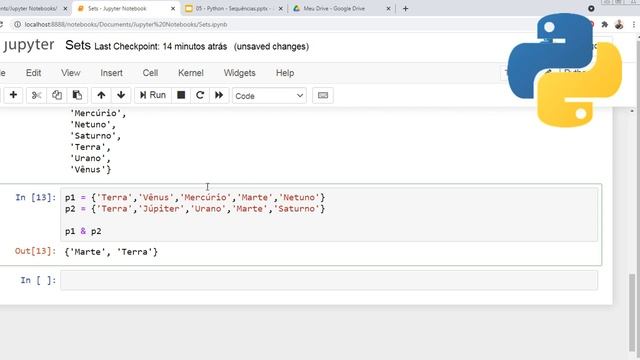Copy selected cells icon
This screenshot has width=640, height=360.
click(x=57, y=95)
